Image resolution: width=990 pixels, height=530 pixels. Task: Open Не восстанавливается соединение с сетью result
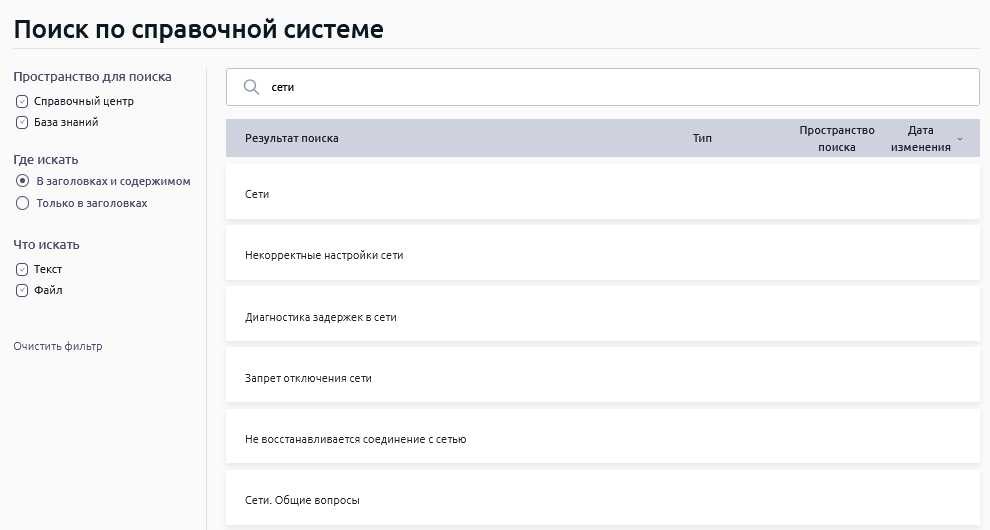pos(355,439)
